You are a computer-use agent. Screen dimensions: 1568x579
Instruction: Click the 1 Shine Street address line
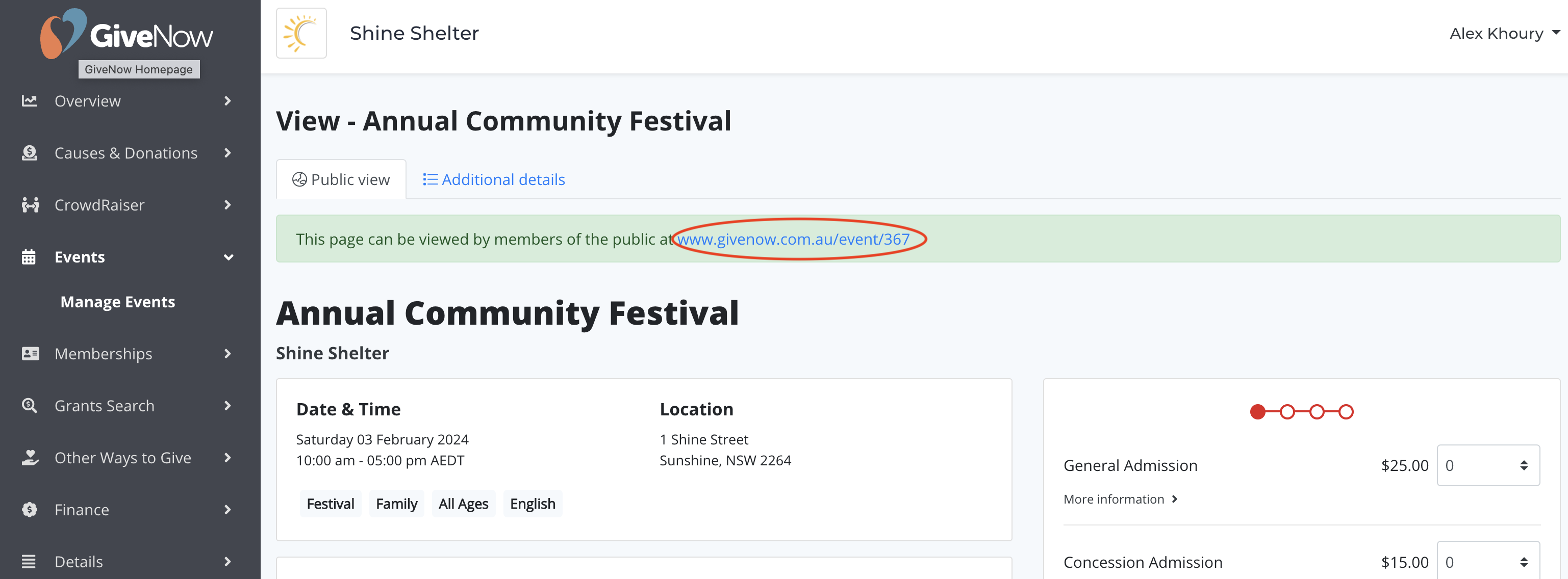click(703, 440)
